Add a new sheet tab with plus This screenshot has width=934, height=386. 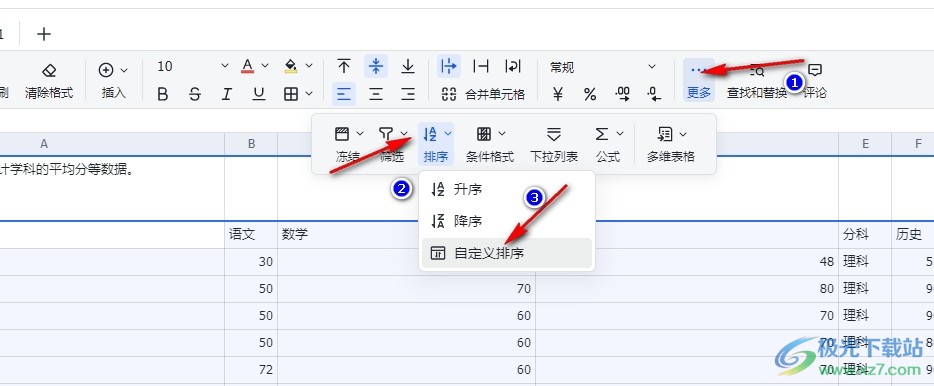[x=43, y=34]
